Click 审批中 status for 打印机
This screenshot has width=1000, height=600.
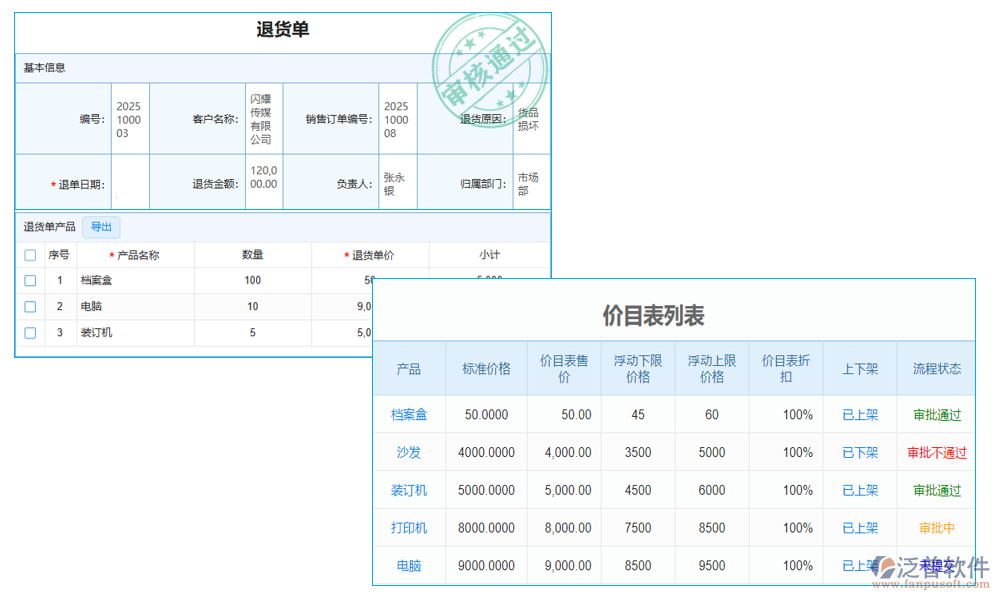tap(936, 527)
